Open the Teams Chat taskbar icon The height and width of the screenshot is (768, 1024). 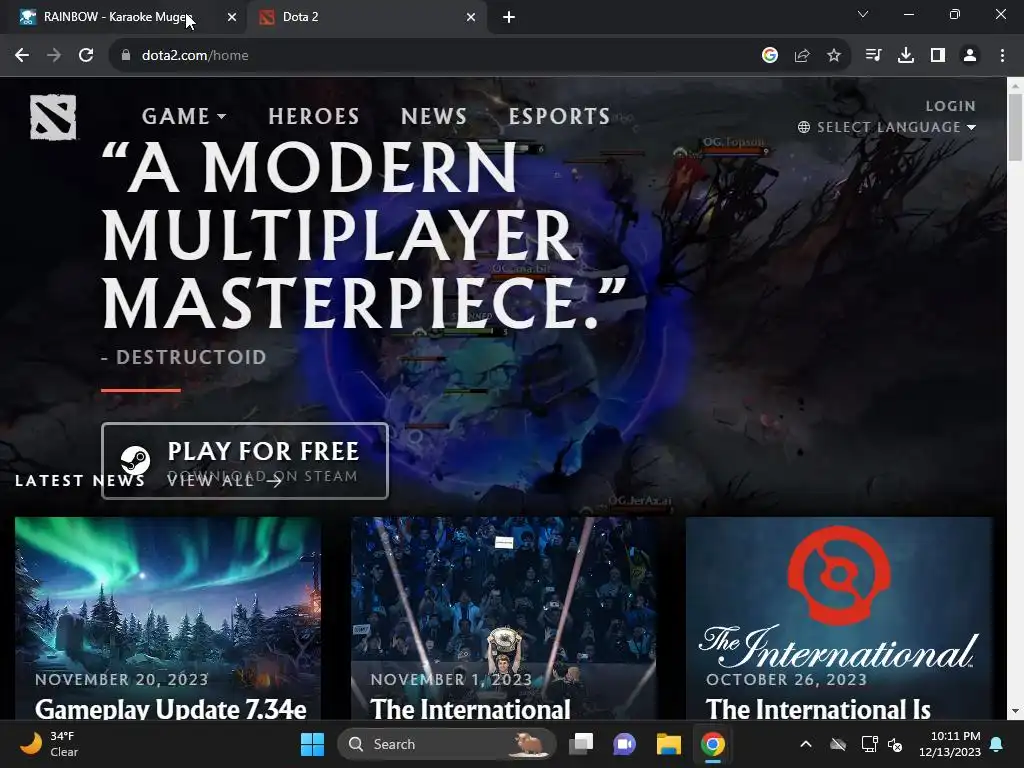(624, 744)
